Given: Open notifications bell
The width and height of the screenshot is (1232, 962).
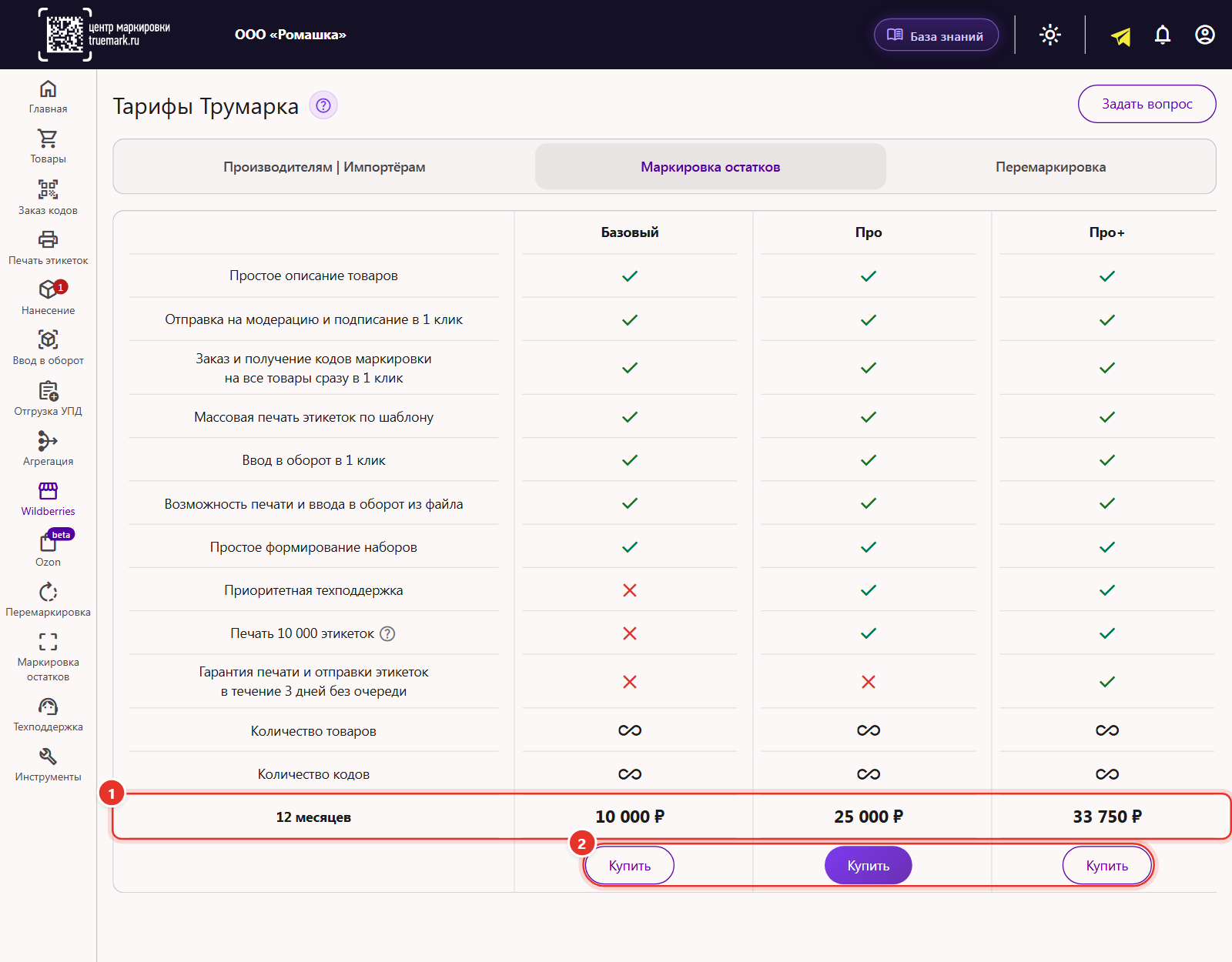Looking at the screenshot, I should pyautogui.click(x=1163, y=35).
